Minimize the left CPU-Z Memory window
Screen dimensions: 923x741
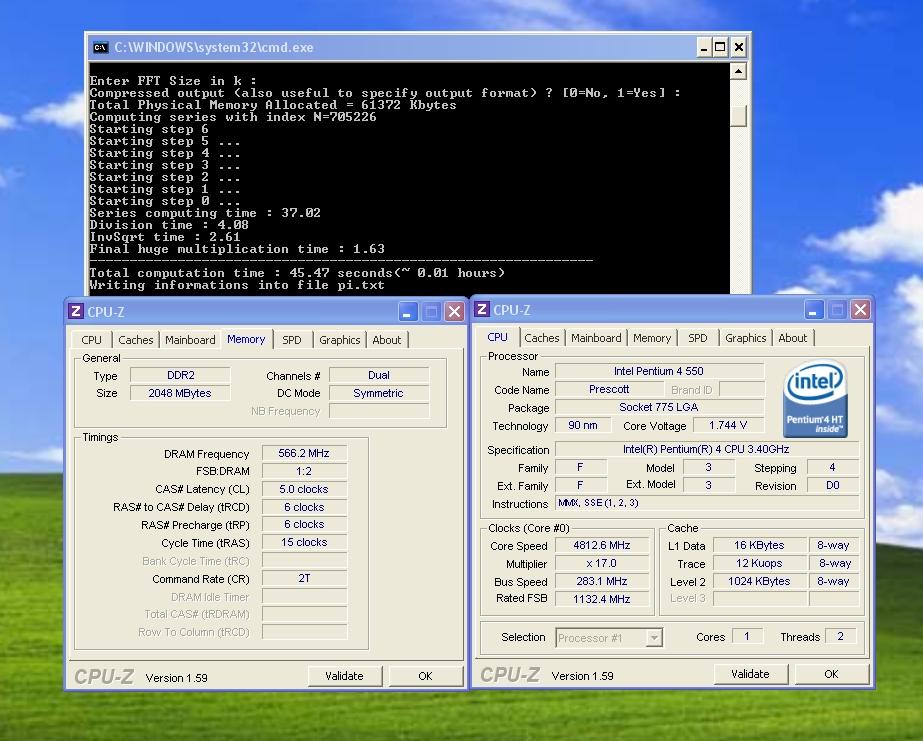pyautogui.click(x=408, y=311)
